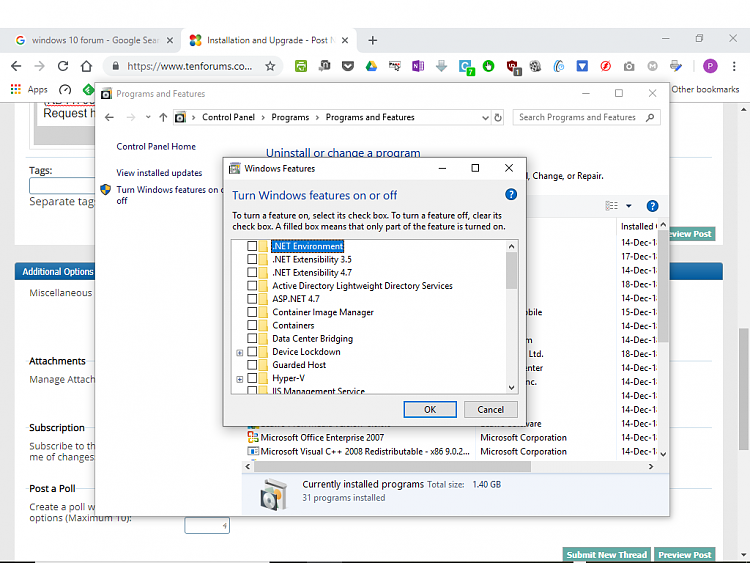Click the help icon in Windows Features dialog
This screenshot has height=563, width=750.
pos(511,194)
